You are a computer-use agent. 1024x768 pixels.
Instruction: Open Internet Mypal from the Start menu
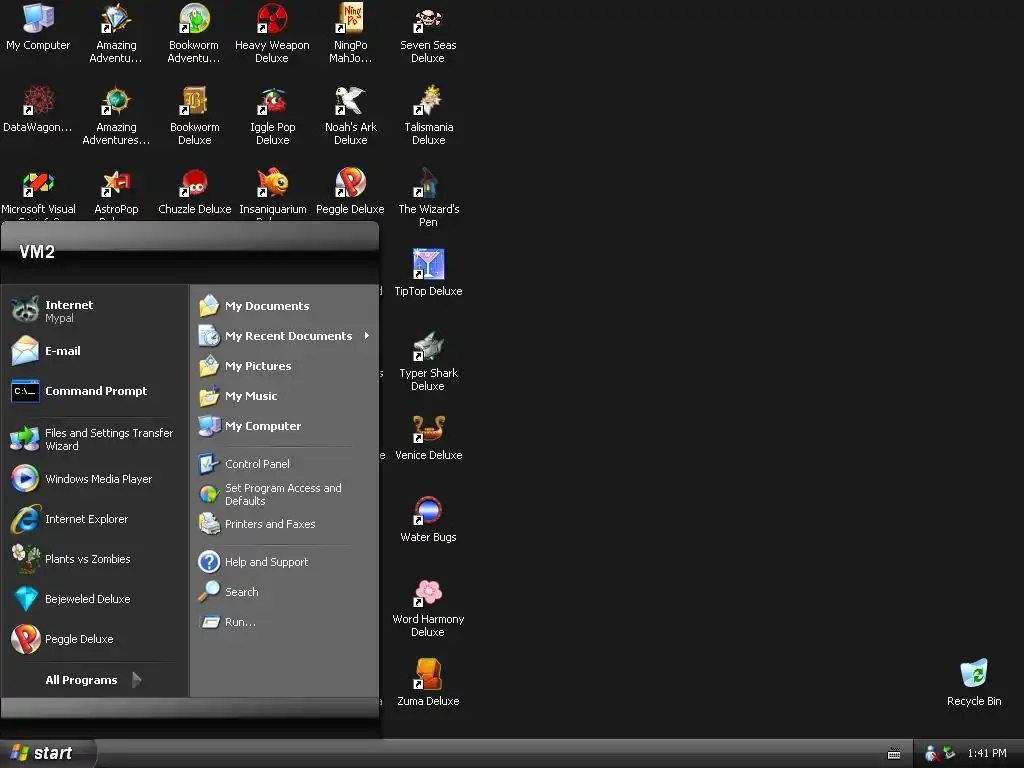95,310
